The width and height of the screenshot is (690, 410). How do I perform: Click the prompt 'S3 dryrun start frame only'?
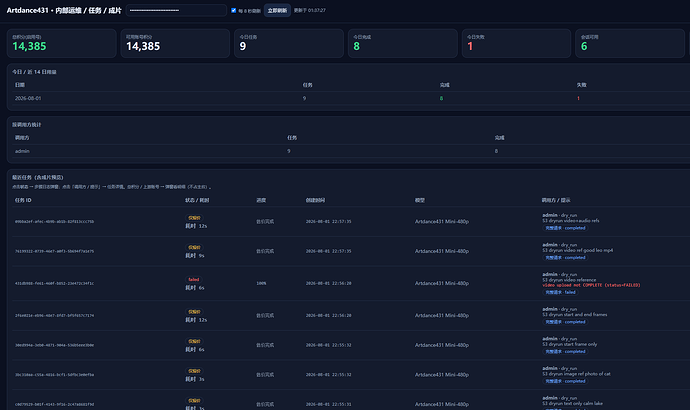coord(569,344)
